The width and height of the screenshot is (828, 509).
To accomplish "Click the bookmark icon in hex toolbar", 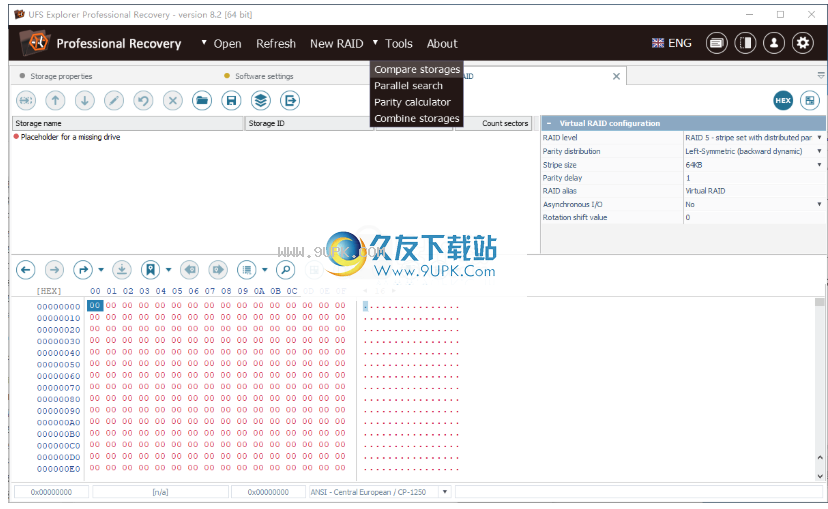I will coord(150,270).
